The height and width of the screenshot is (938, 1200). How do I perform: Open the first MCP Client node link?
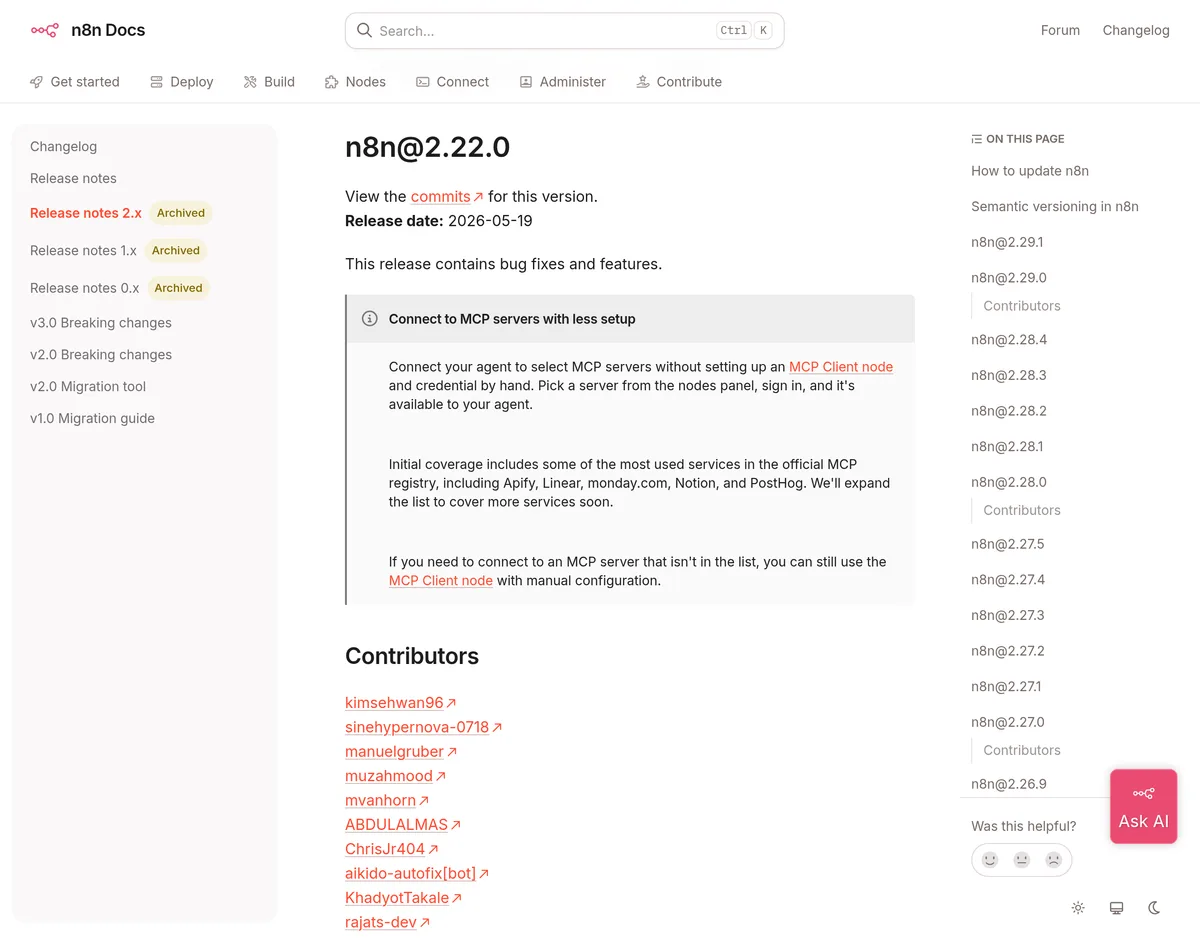pos(841,367)
